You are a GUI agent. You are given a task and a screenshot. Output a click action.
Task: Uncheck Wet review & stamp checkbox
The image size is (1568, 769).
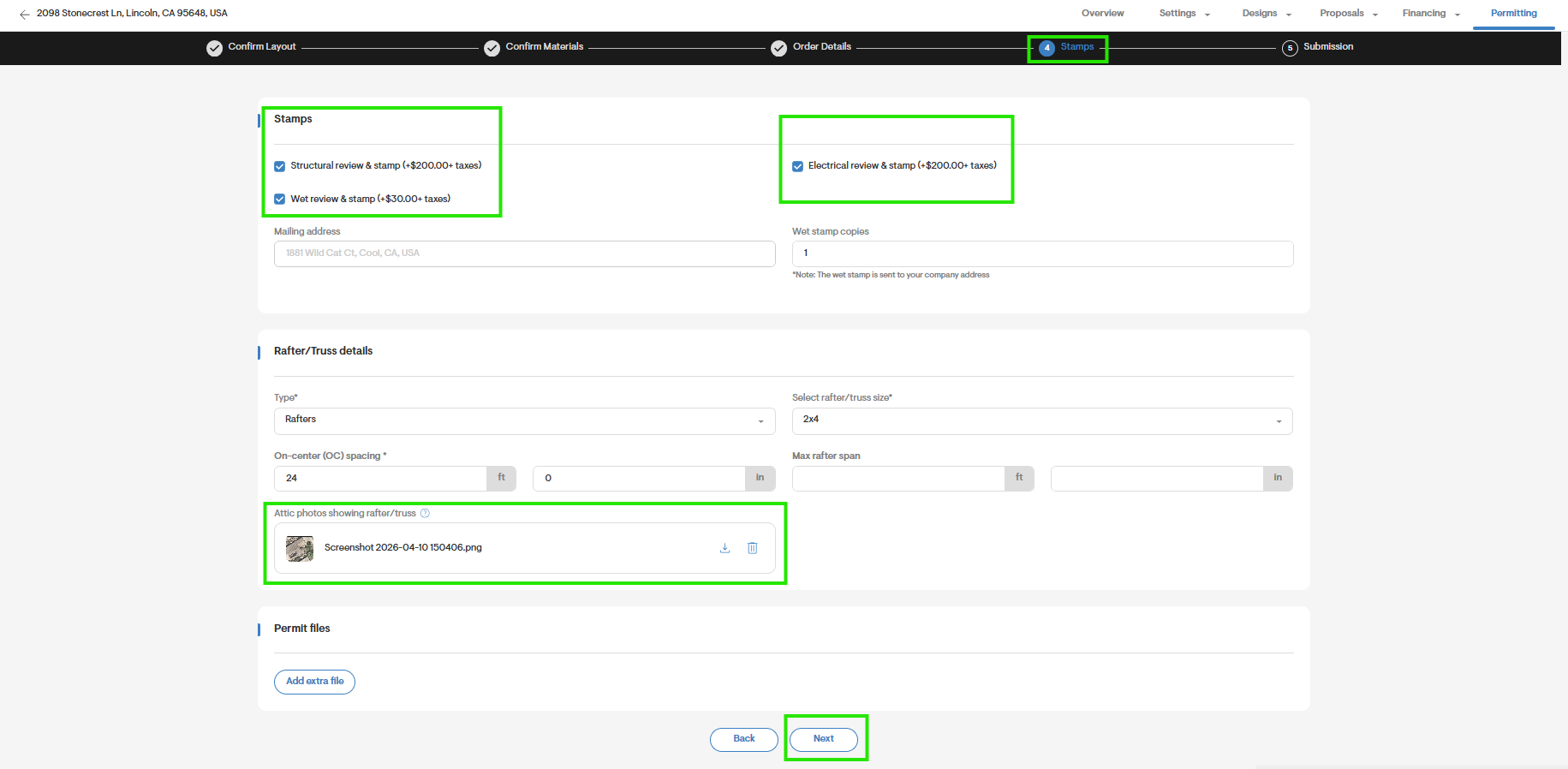coord(279,200)
